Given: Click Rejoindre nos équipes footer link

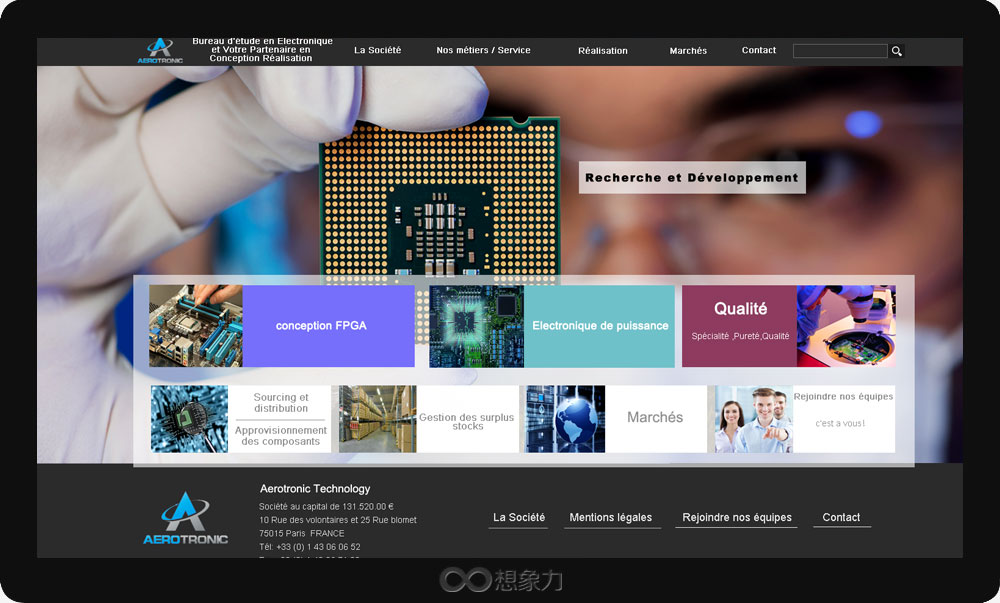Looking at the screenshot, I should click(x=737, y=518).
